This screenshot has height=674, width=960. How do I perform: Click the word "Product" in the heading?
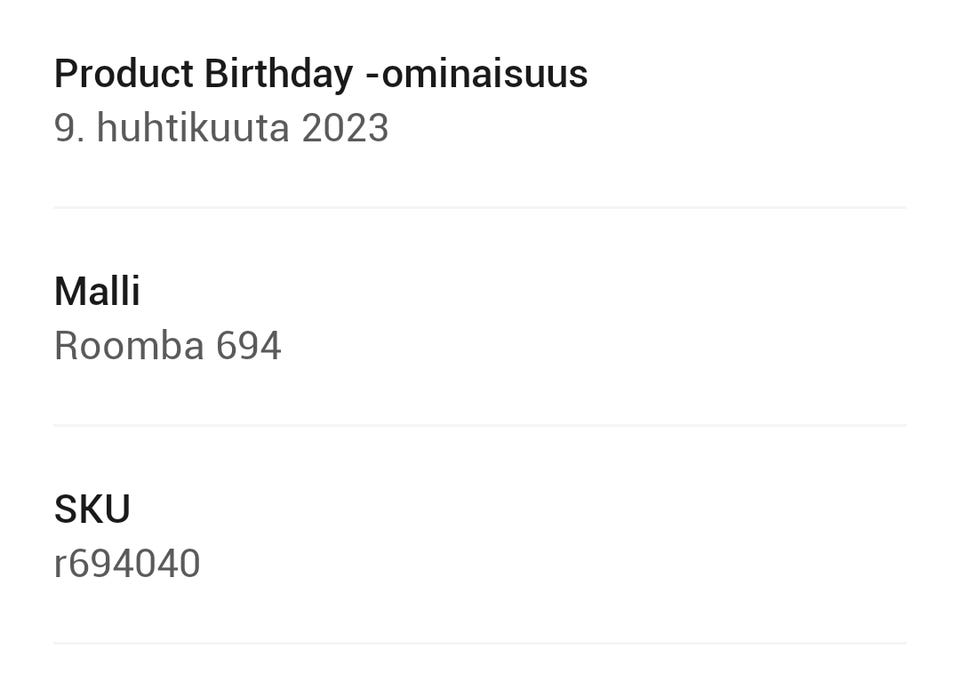[123, 74]
